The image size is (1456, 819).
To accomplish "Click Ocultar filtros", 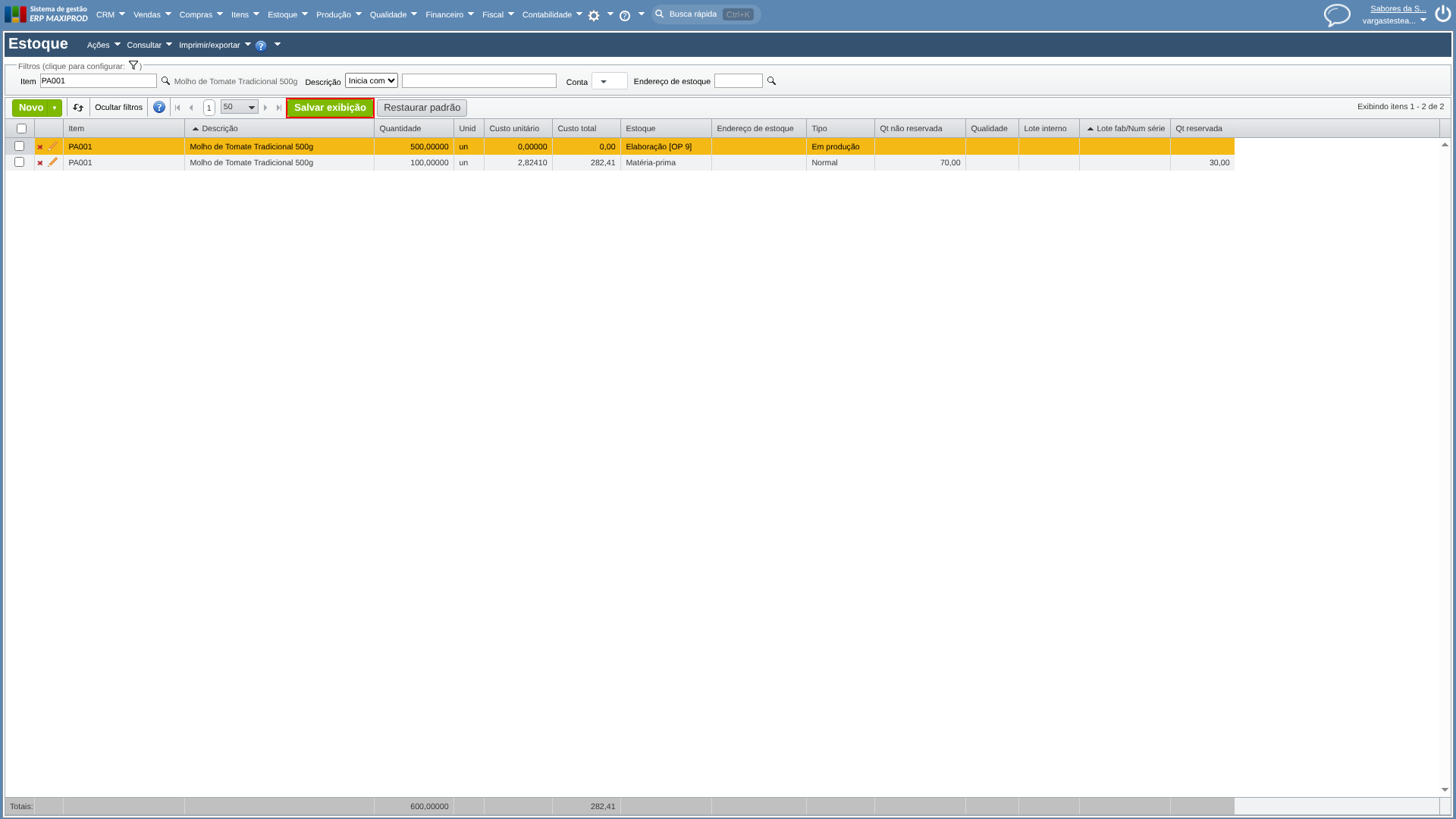I will point(119,108).
